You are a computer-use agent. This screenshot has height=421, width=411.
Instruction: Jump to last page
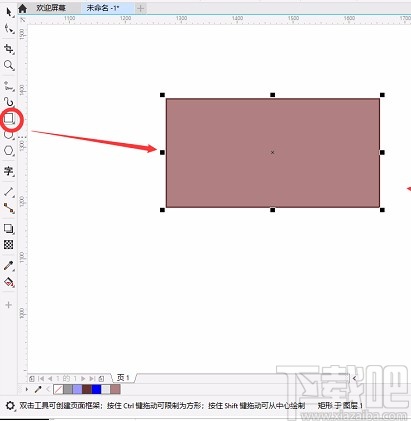pos(92,379)
